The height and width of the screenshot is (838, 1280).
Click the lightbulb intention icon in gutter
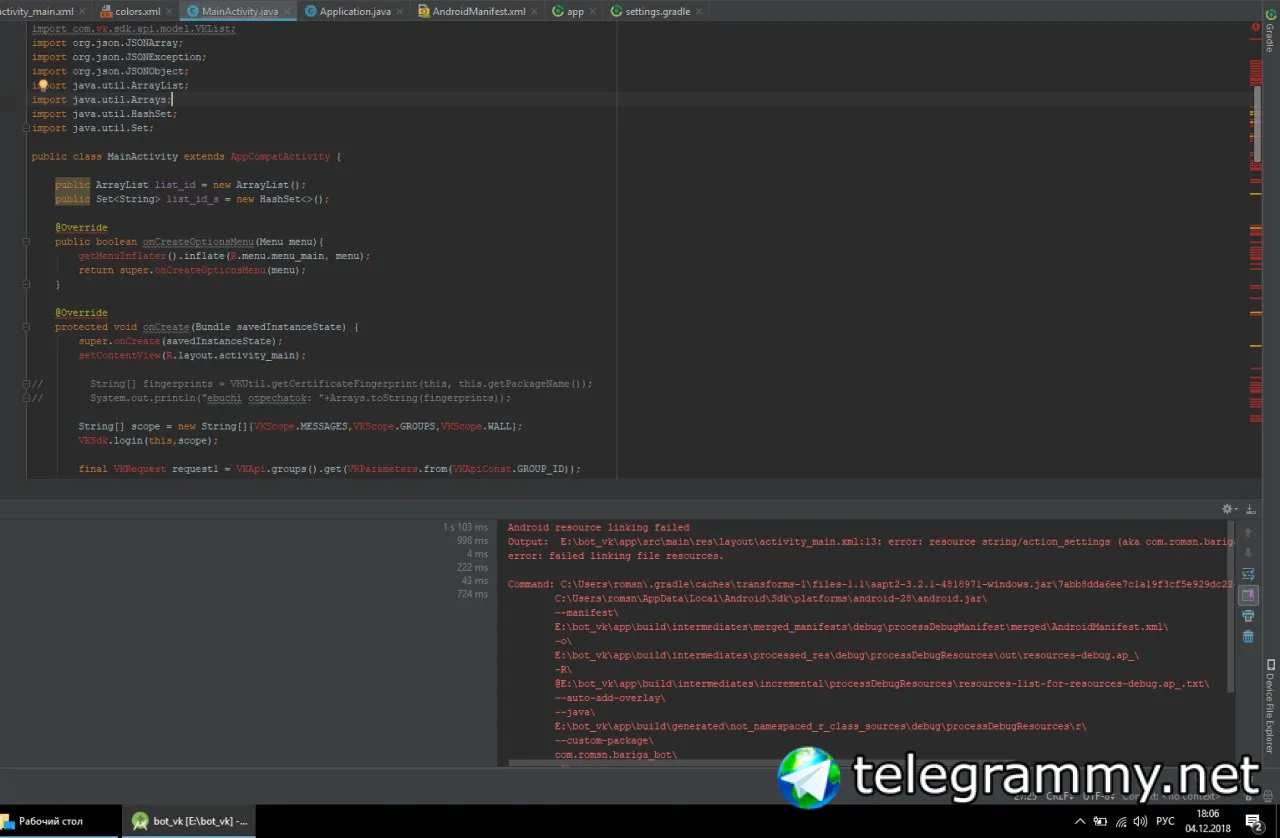pyautogui.click(x=43, y=86)
